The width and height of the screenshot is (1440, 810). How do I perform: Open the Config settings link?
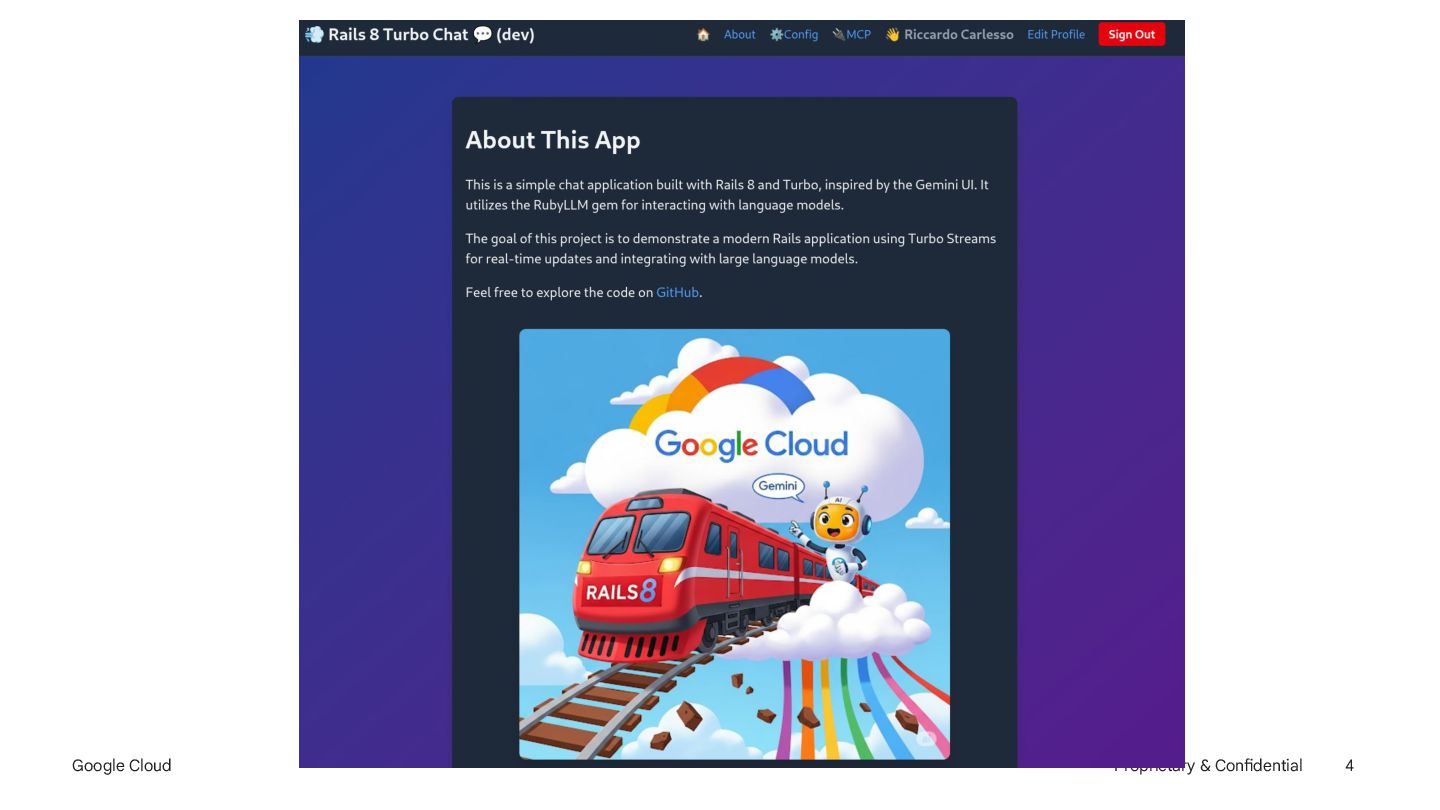pyautogui.click(x=794, y=35)
